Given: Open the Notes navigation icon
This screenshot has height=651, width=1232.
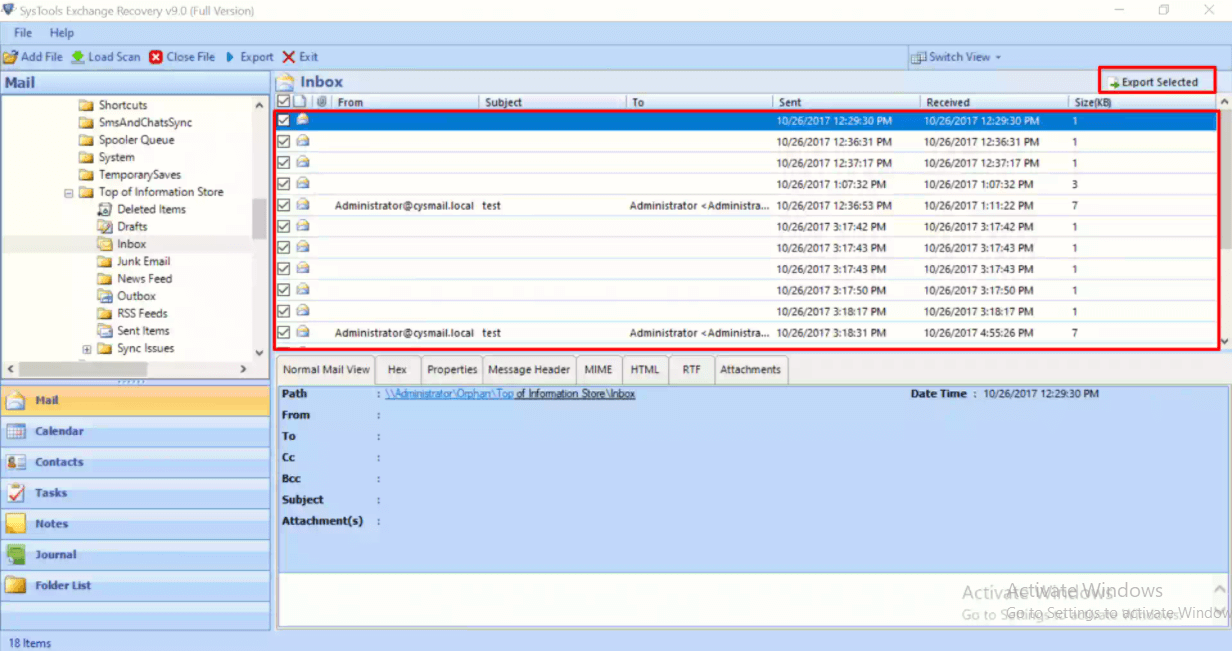Looking at the screenshot, I should pyautogui.click(x=16, y=524).
